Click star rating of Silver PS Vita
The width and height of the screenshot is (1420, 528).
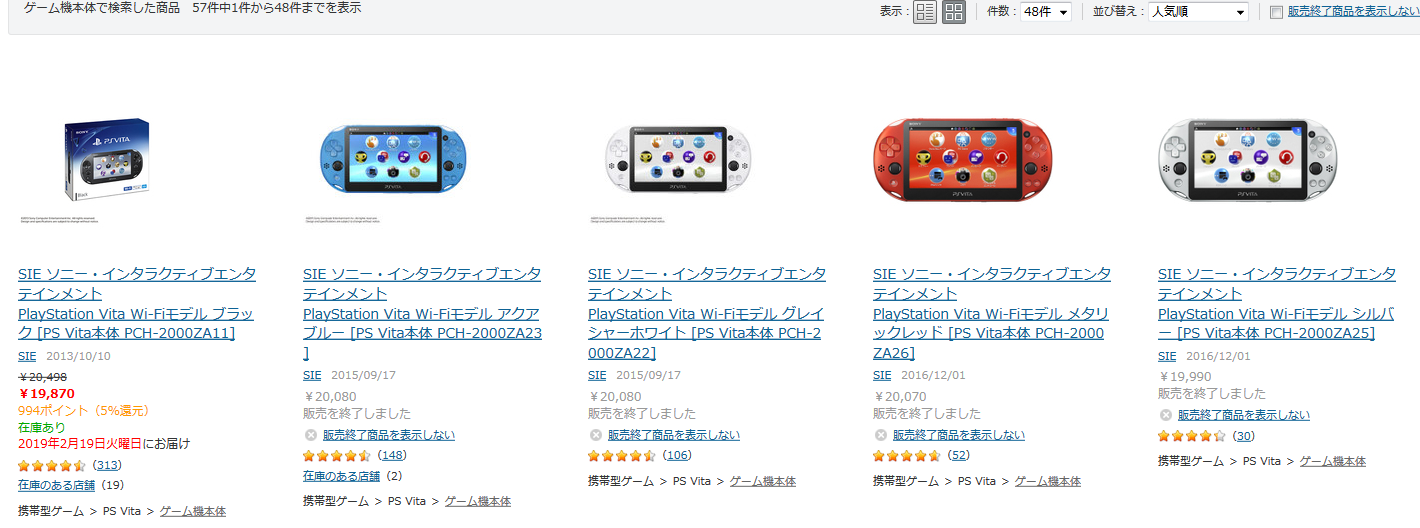[1192, 436]
